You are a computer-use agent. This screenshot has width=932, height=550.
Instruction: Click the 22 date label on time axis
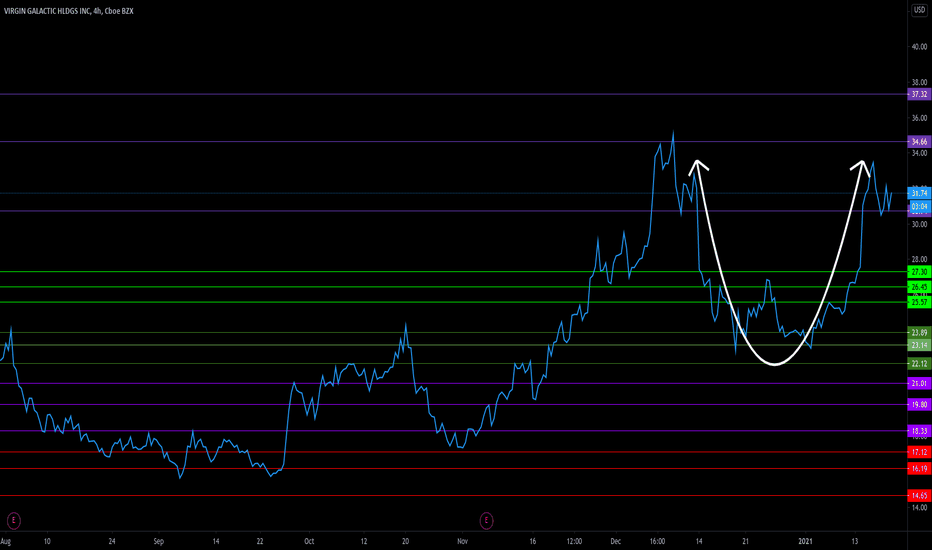(x=260, y=541)
